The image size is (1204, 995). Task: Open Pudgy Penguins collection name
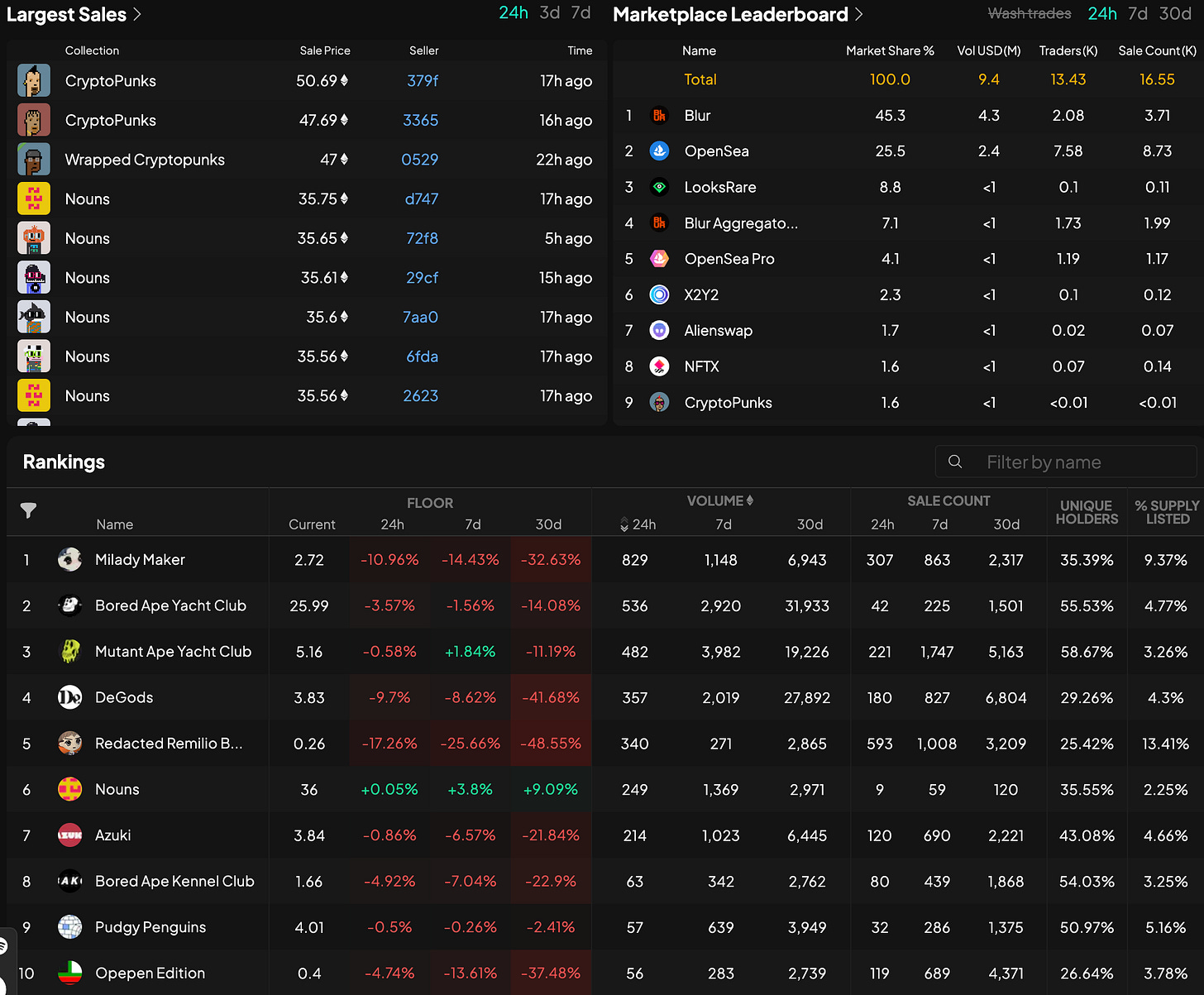coord(150,927)
